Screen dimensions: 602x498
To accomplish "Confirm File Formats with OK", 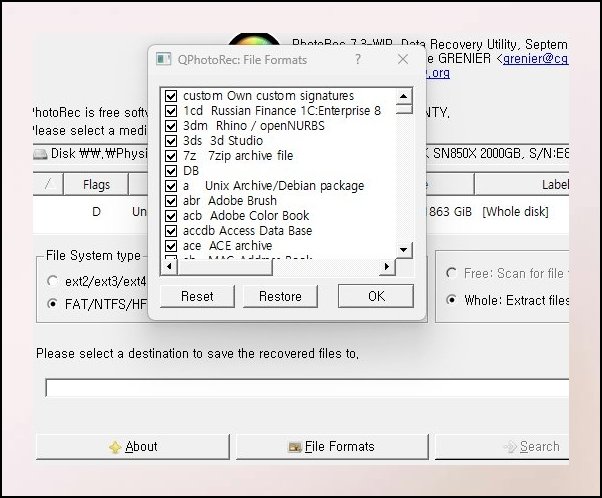I will [x=376, y=296].
